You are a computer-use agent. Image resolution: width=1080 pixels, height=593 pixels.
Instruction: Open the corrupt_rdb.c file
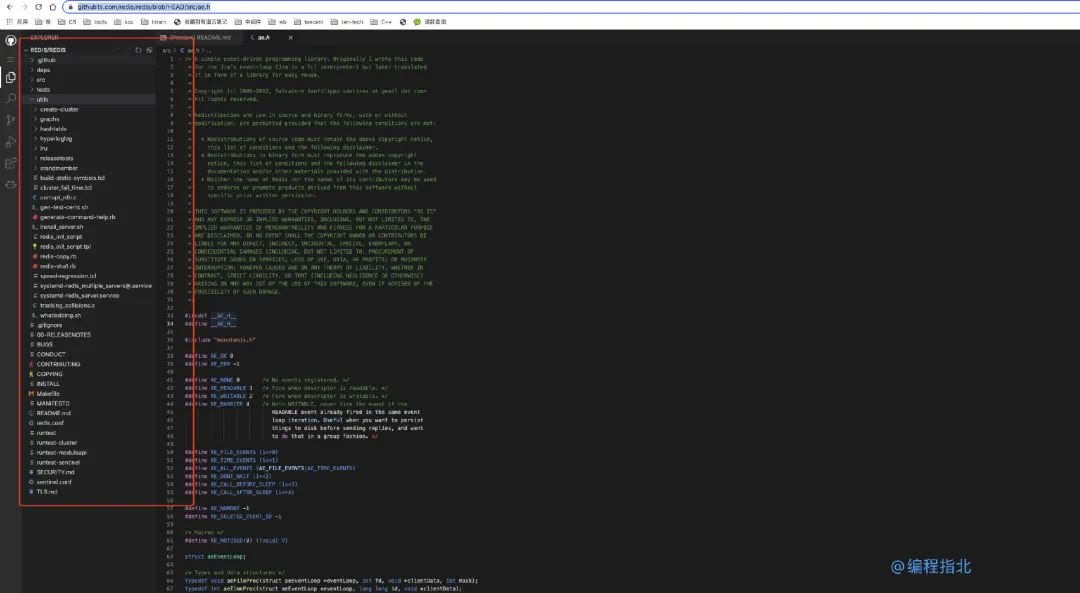[x=90, y=197]
